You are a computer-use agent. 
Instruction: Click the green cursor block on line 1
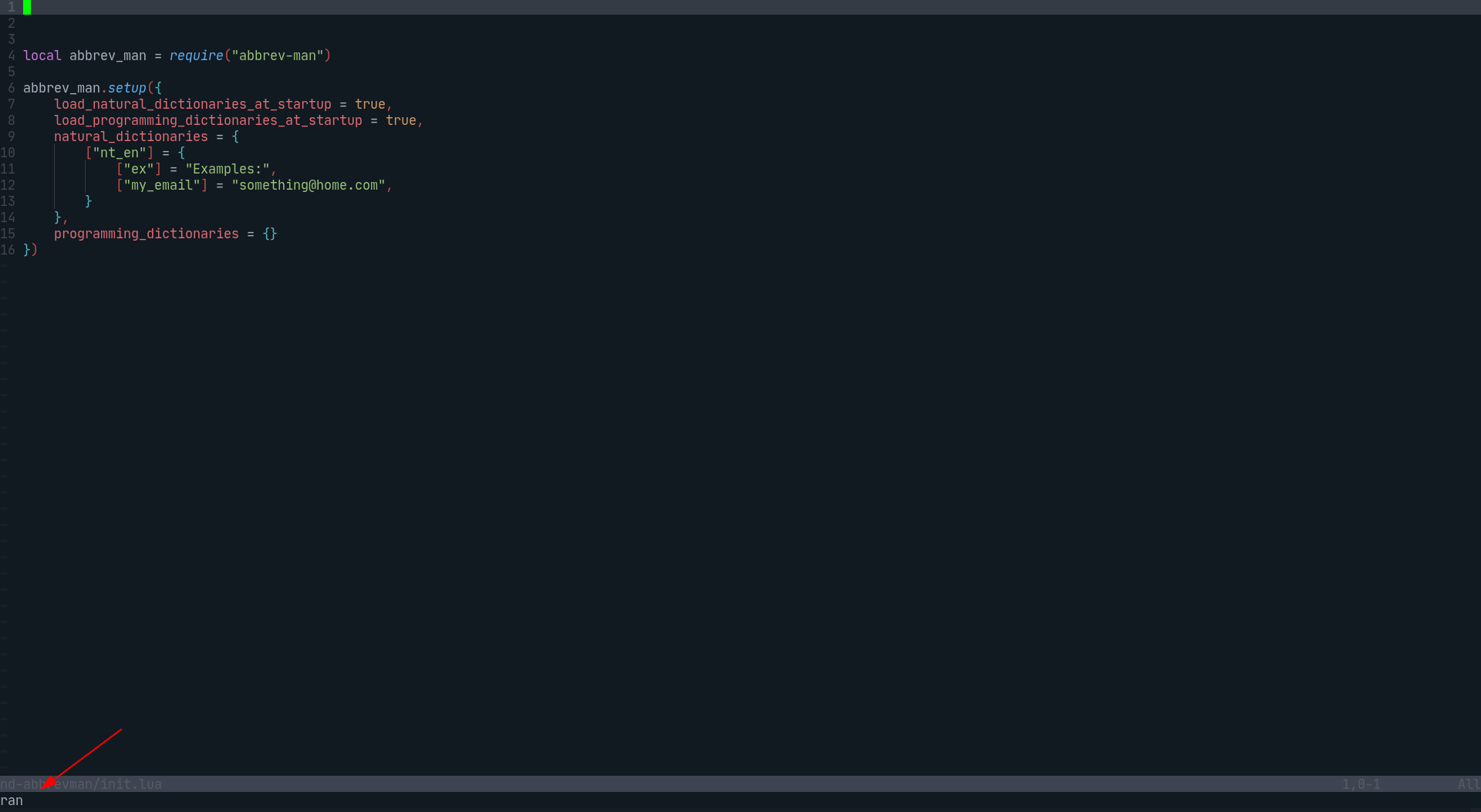29,8
